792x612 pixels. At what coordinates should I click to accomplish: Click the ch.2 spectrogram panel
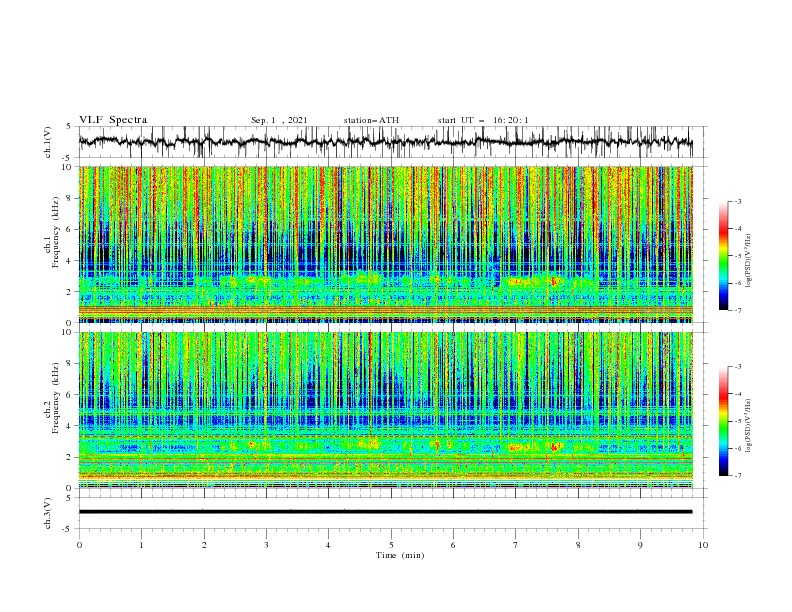[385, 410]
